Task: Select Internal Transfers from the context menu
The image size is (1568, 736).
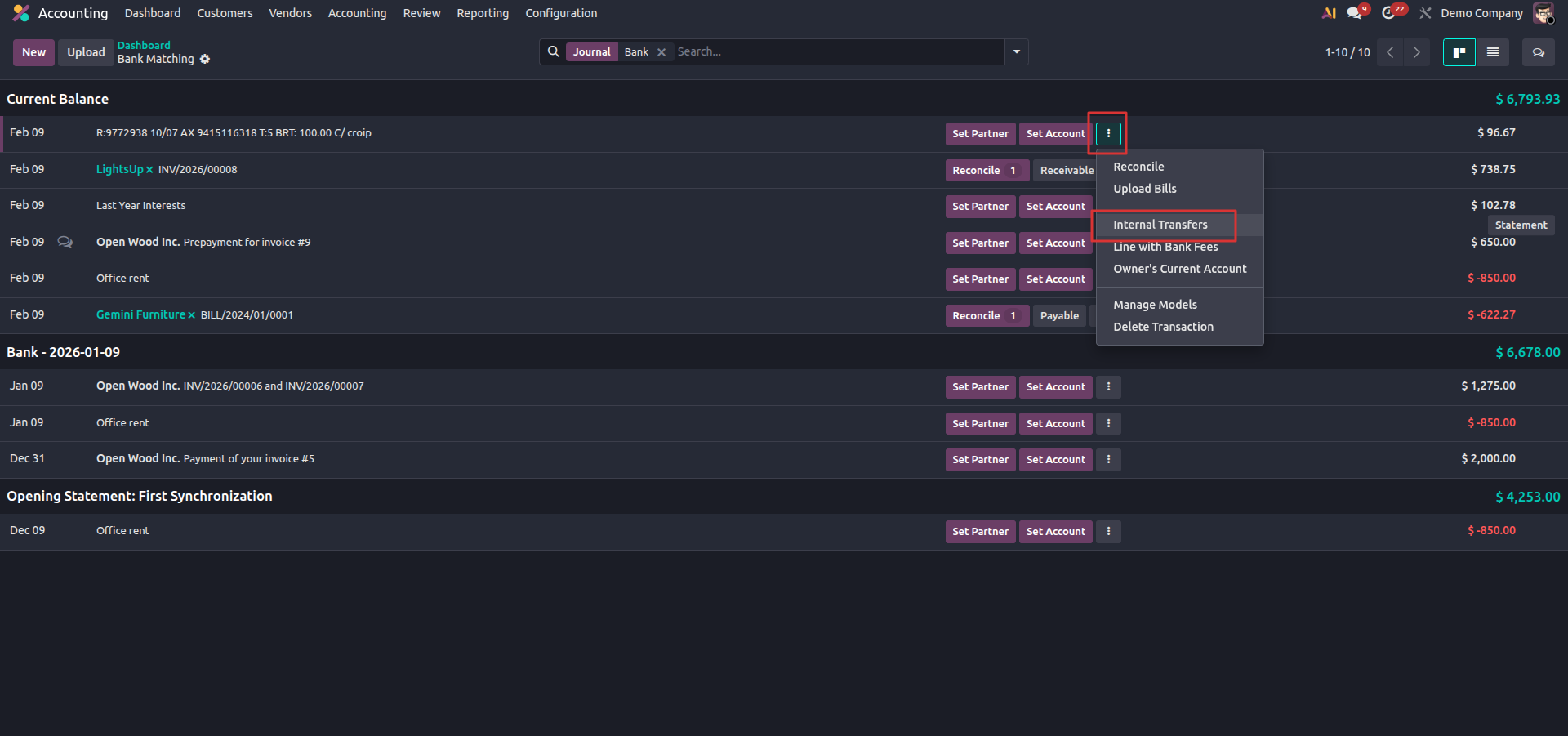Action: 1160,225
